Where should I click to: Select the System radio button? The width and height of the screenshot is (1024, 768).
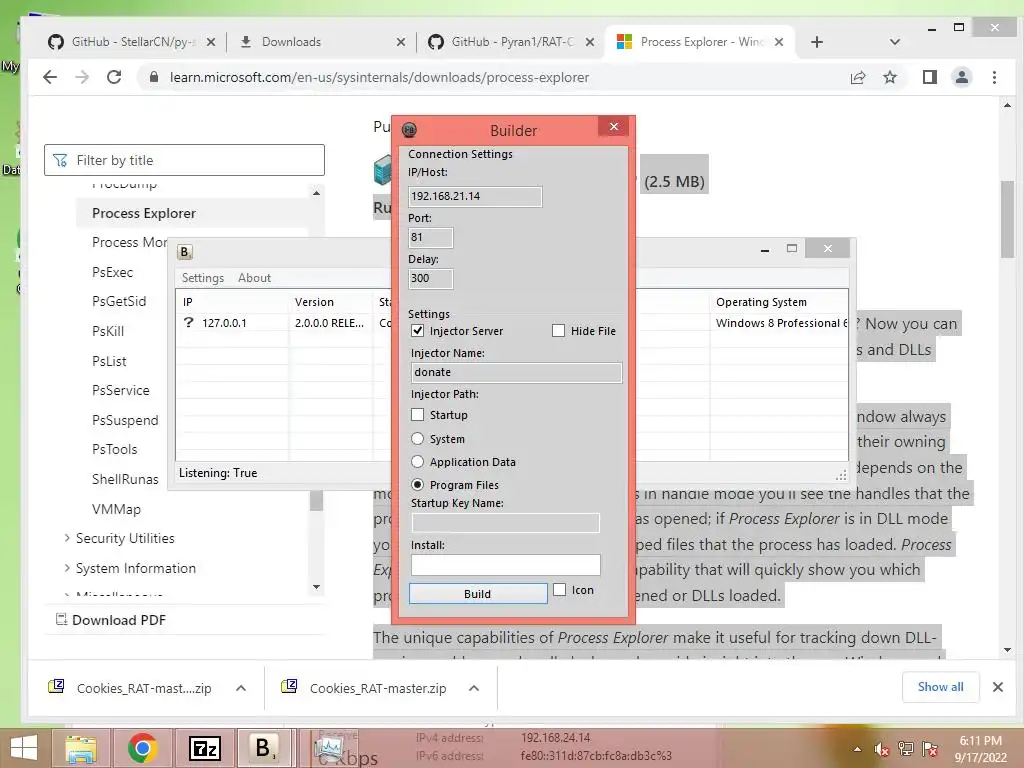click(417, 438)
